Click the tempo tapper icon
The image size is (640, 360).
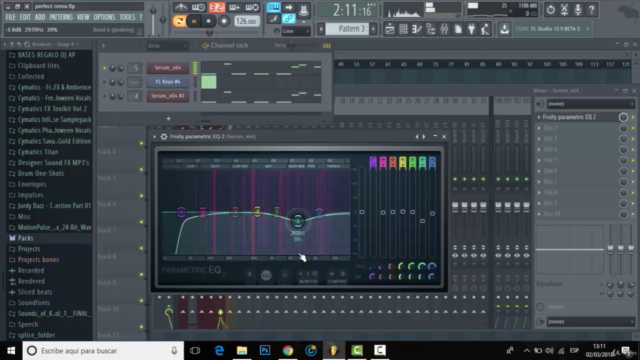click(485, 29)
